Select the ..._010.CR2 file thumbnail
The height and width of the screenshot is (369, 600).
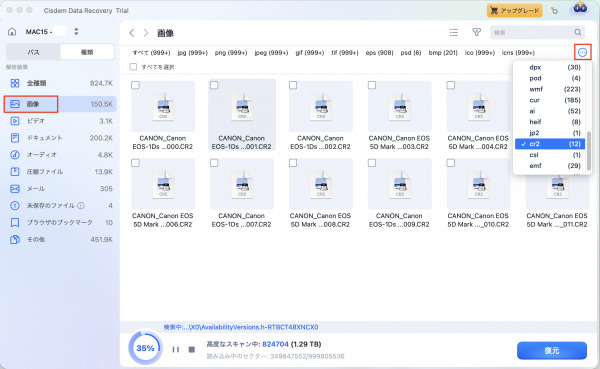479,184
